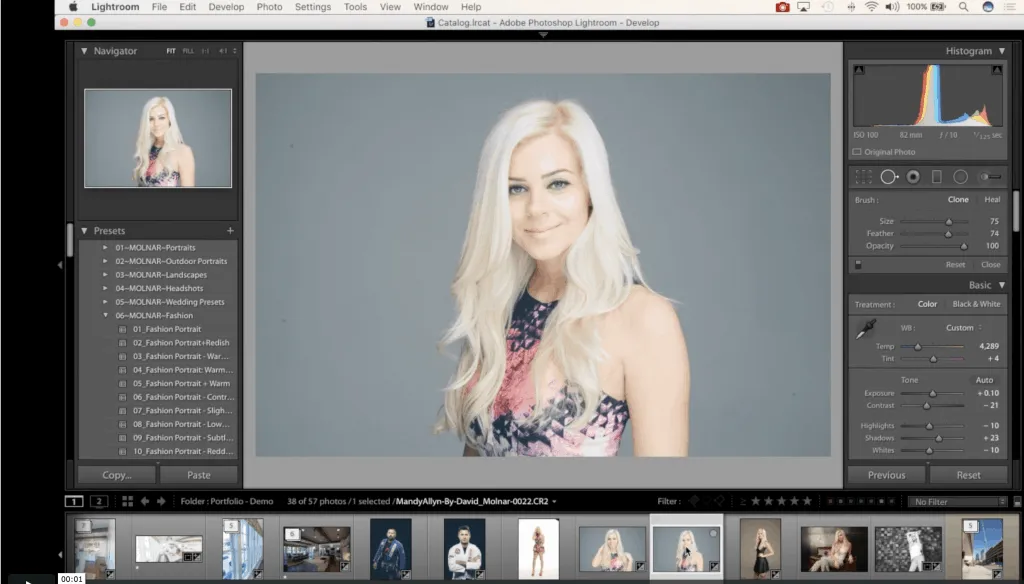Expand 01-MOLNAR-Portraits preset folder
This screenshot has height=584, width=1024.
coord(105,247)
